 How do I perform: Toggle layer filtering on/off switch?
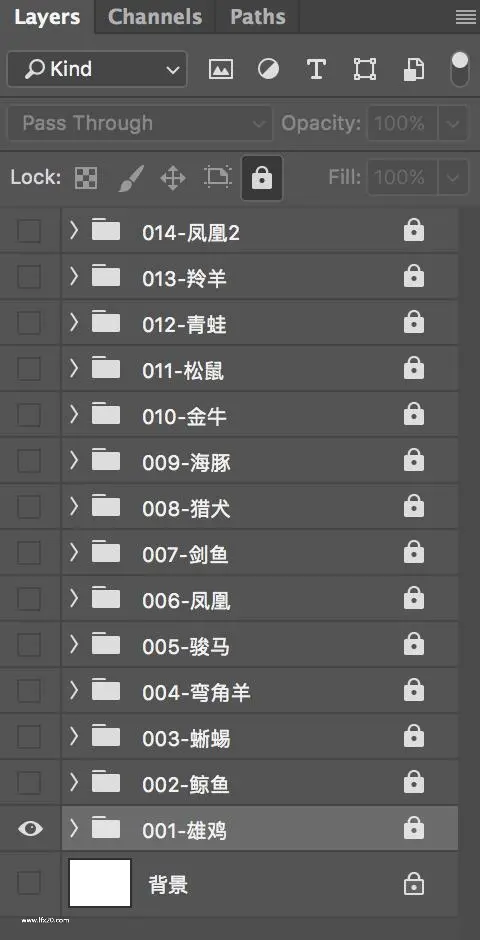click(460, 69)
